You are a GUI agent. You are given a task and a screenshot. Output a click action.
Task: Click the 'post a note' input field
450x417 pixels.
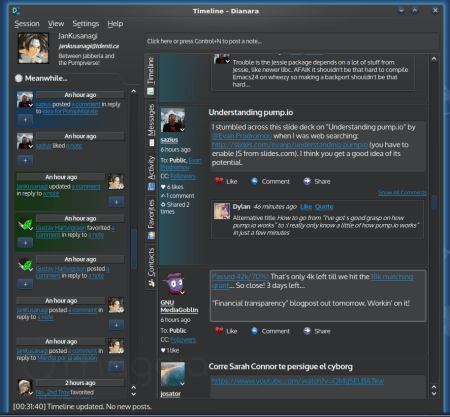(x=292, y=41)
